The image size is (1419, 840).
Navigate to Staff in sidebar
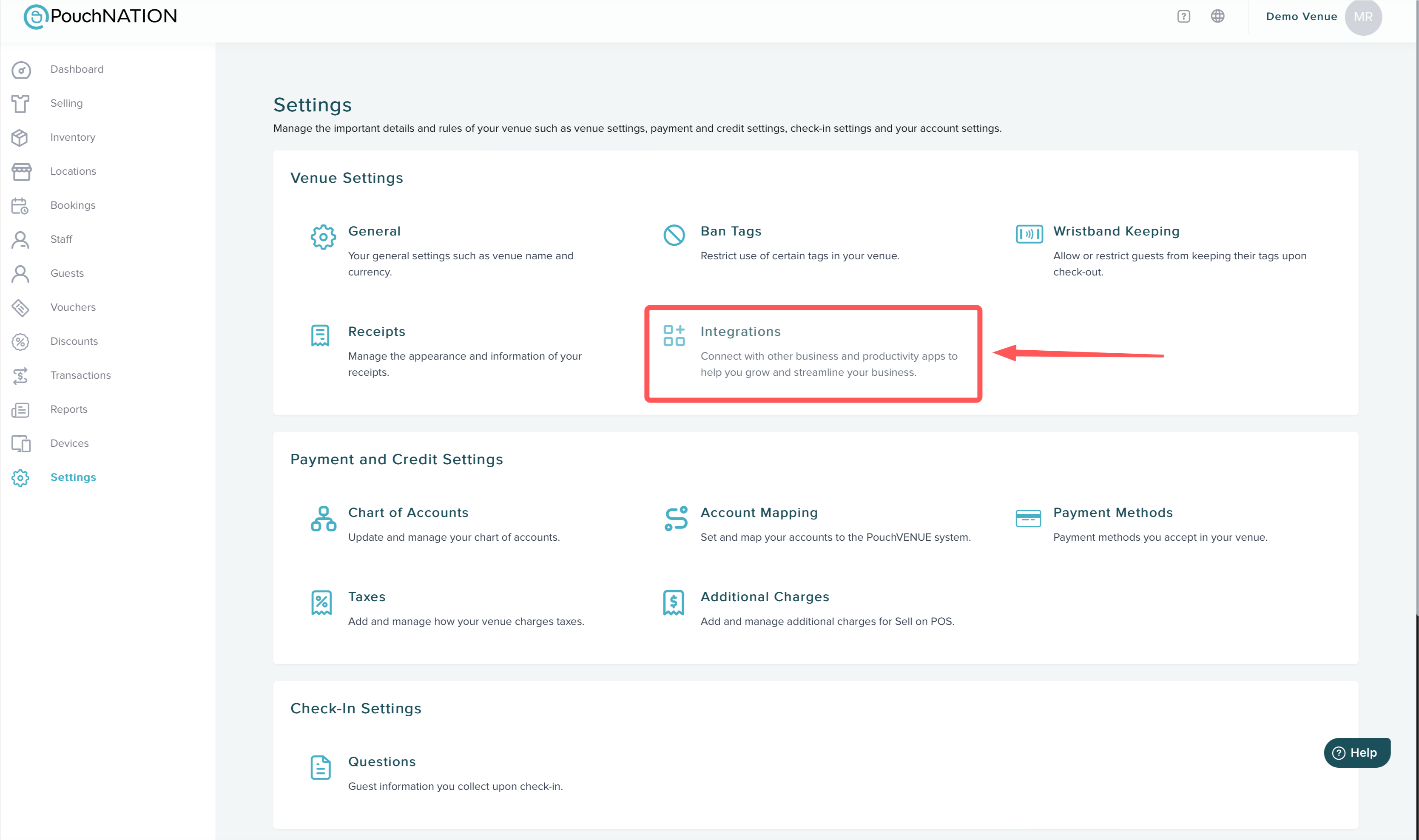pos(61,239)
